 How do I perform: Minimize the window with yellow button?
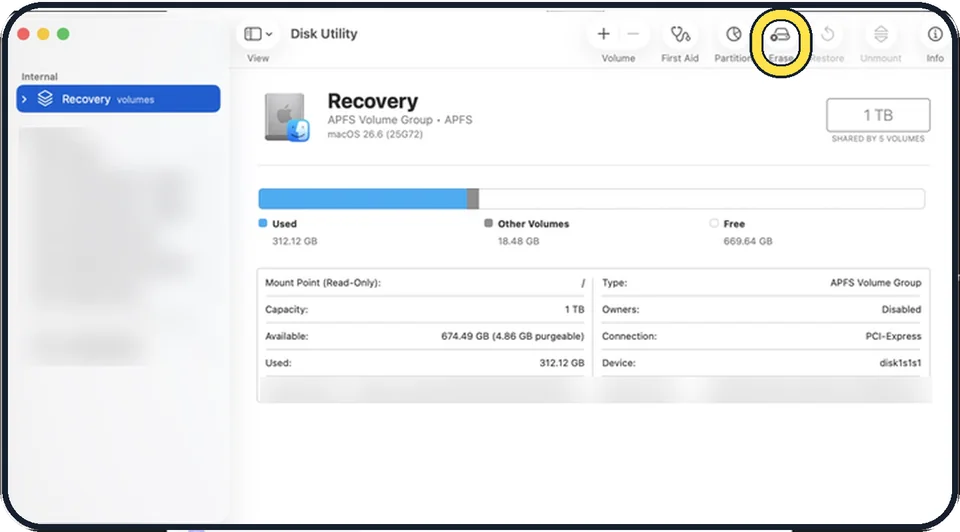pos(43,34)
